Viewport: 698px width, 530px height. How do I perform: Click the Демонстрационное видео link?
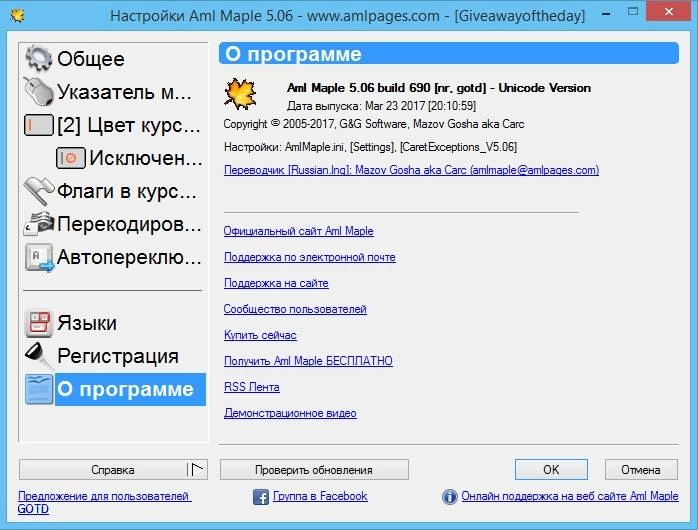(x=290, y=413)
